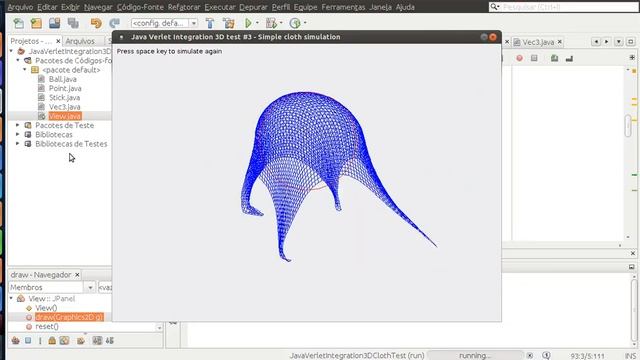This screenshot has height=360, width=640.
Task: Open the config default combo box
Action: 164,23
